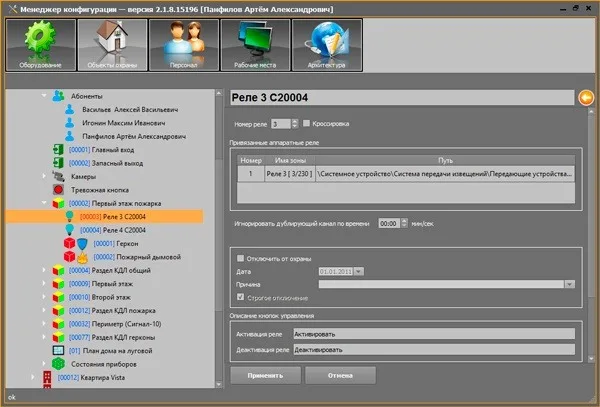This screenshot has height=407, width=600.
Task: Enable the Кроссировка checkbox
Action: [306, 123]
